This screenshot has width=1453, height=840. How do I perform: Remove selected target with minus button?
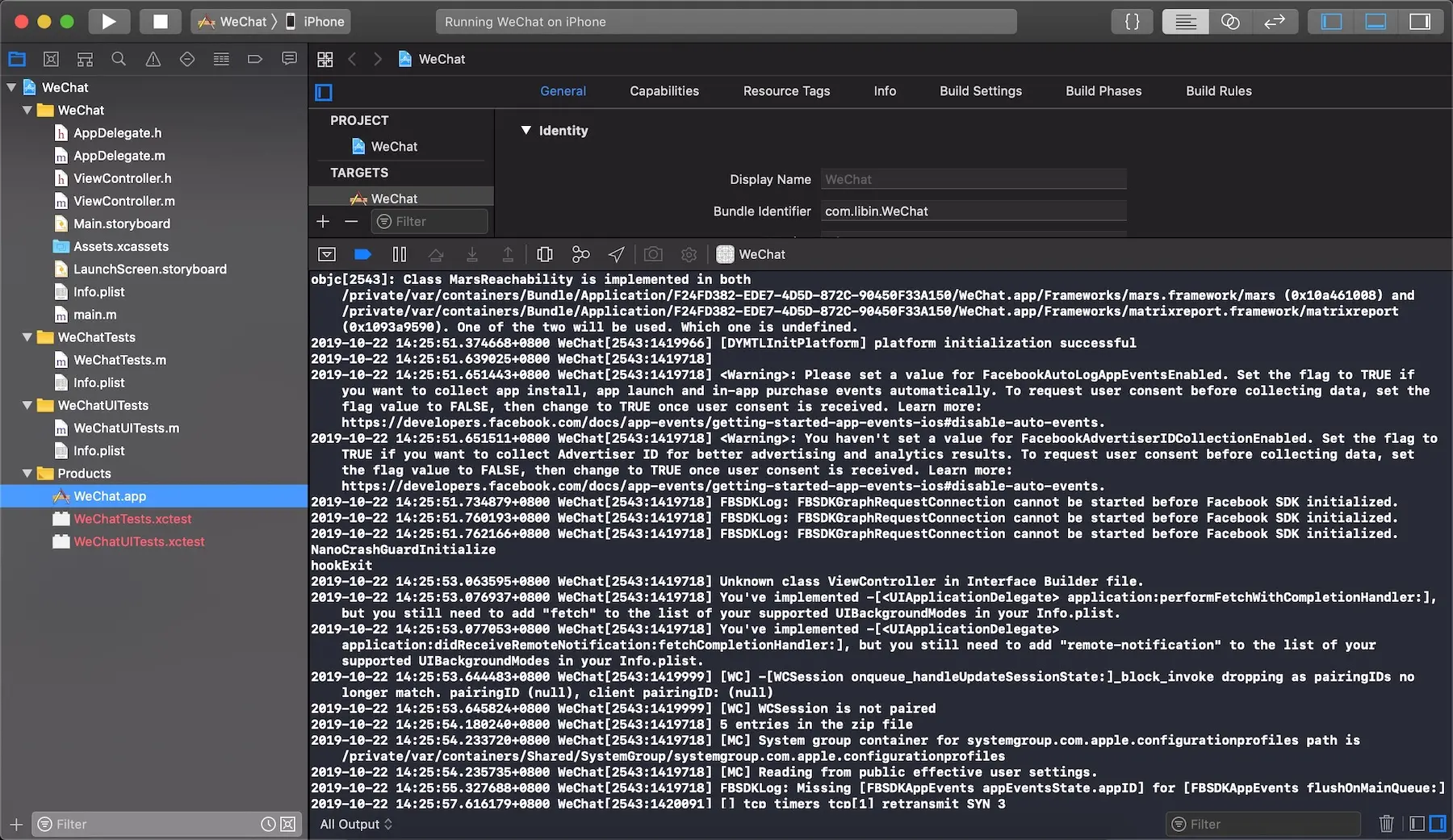pyautogui.click(x=351, y=221)
